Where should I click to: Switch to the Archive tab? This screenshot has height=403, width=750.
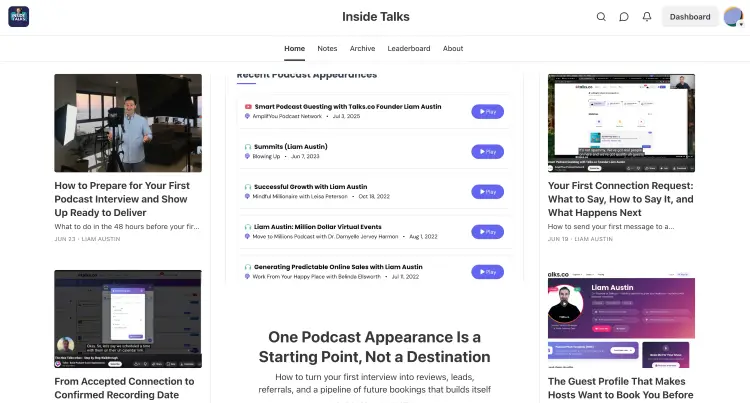point(362,48)
